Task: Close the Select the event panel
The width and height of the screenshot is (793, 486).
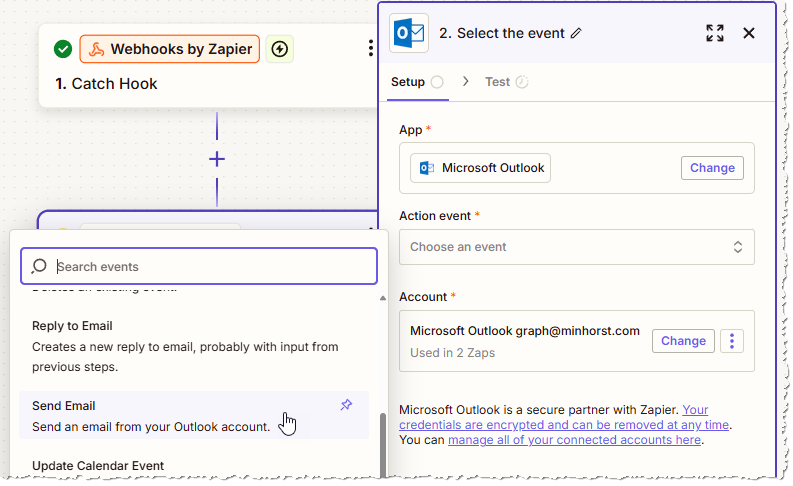Action: click(x=749, y=33)
